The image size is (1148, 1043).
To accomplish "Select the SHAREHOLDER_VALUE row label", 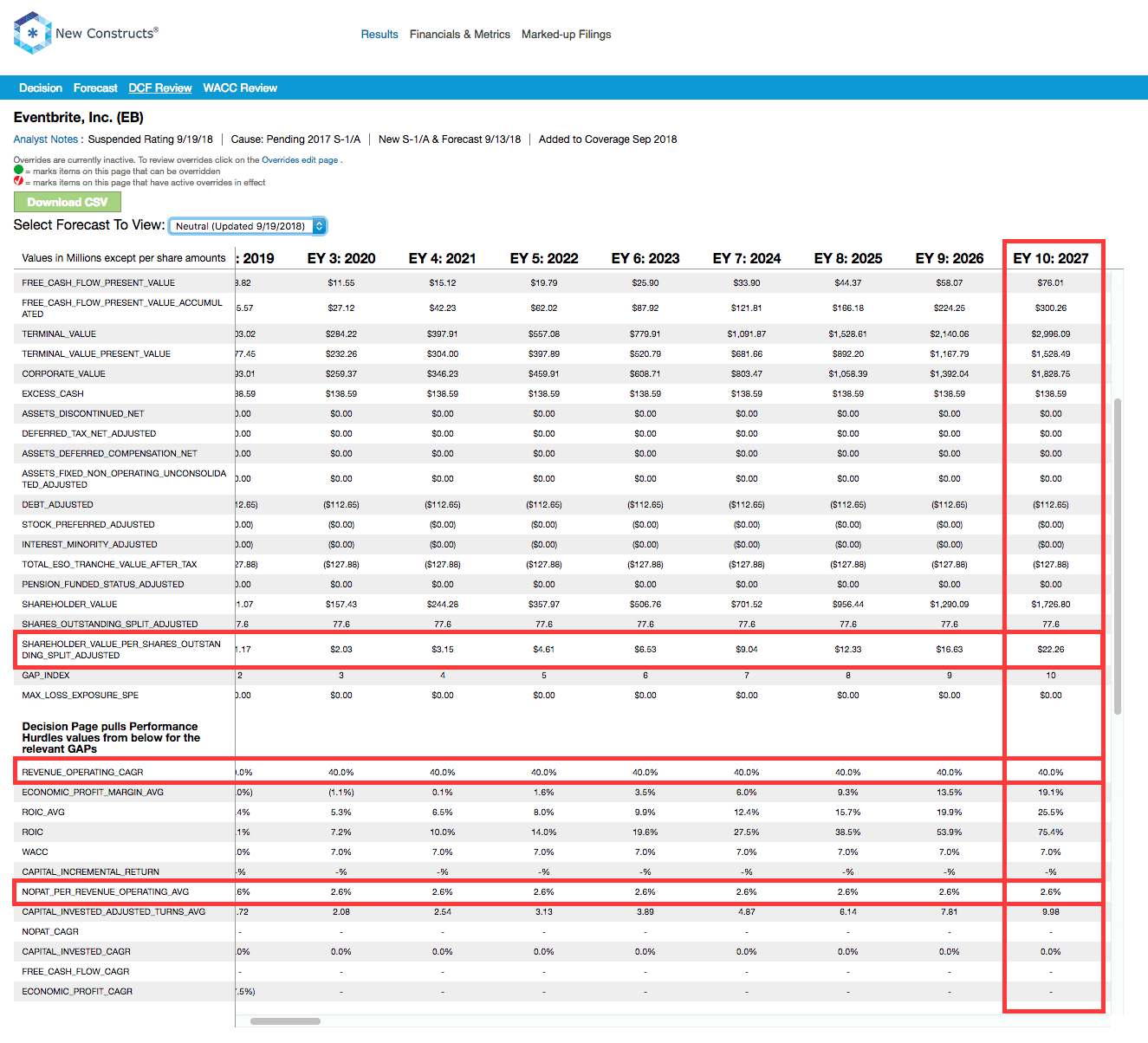I will 69,605.
